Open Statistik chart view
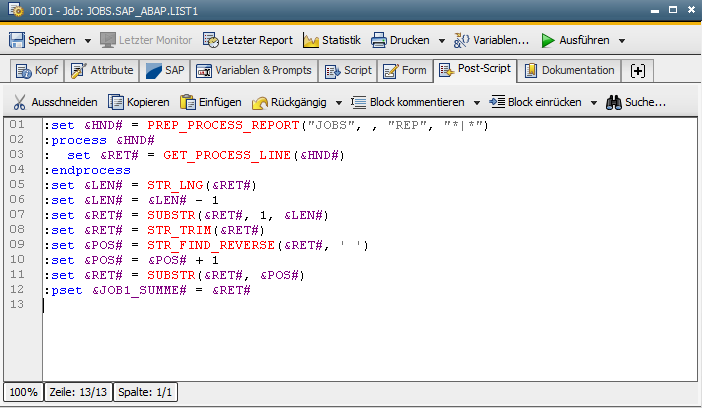This screenshot has height=408, width=702. [331, 40]
